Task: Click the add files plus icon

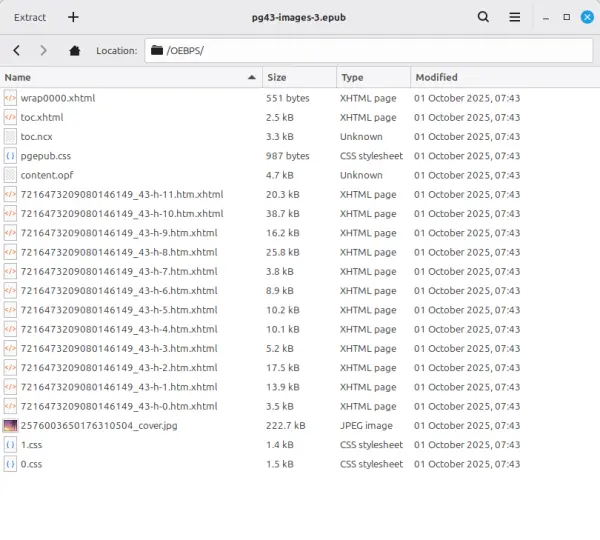Action: (x=73, y=17)
